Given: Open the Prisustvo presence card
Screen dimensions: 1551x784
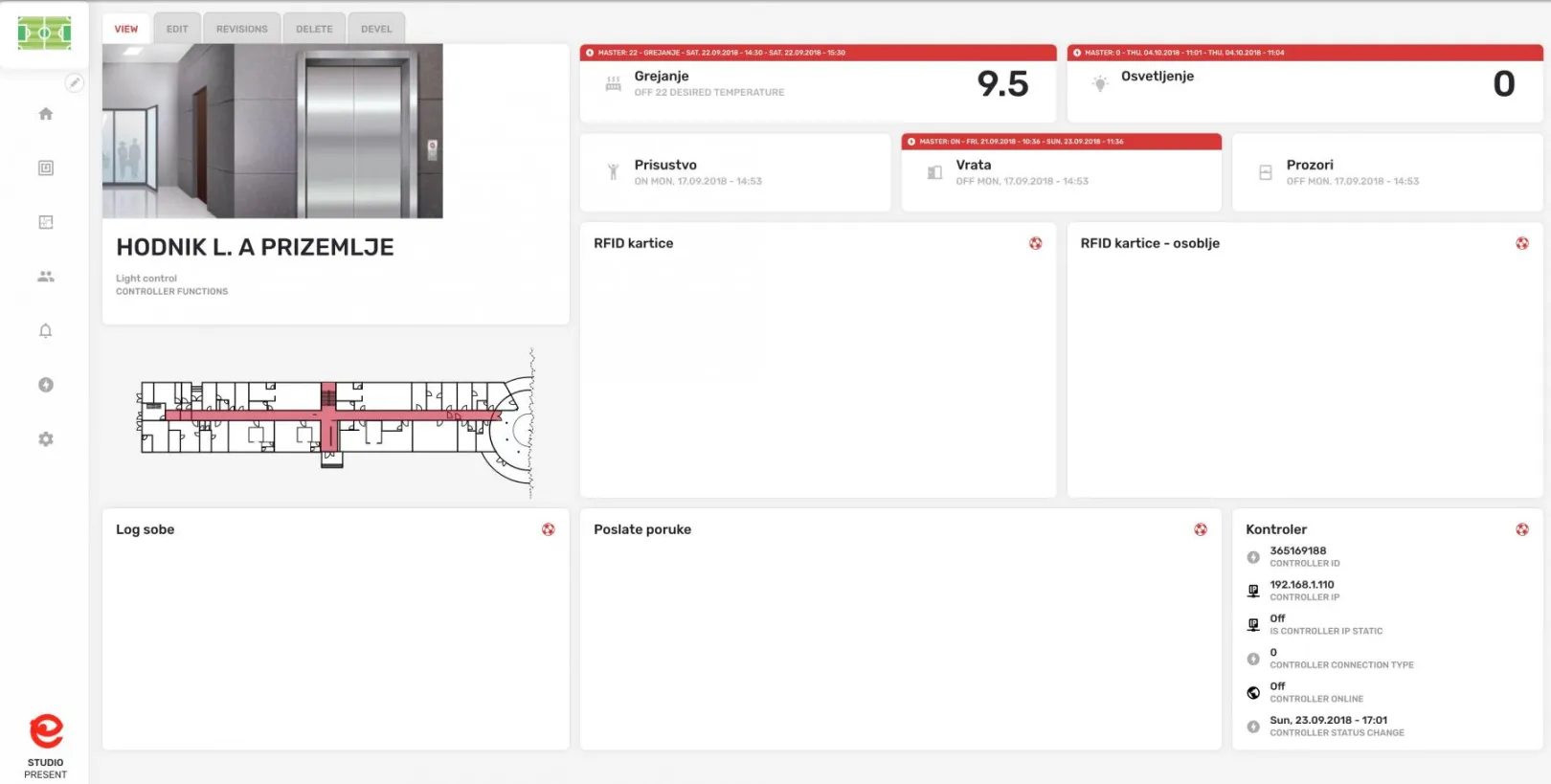Looking at the screenshot, I should tap(735, 172).
